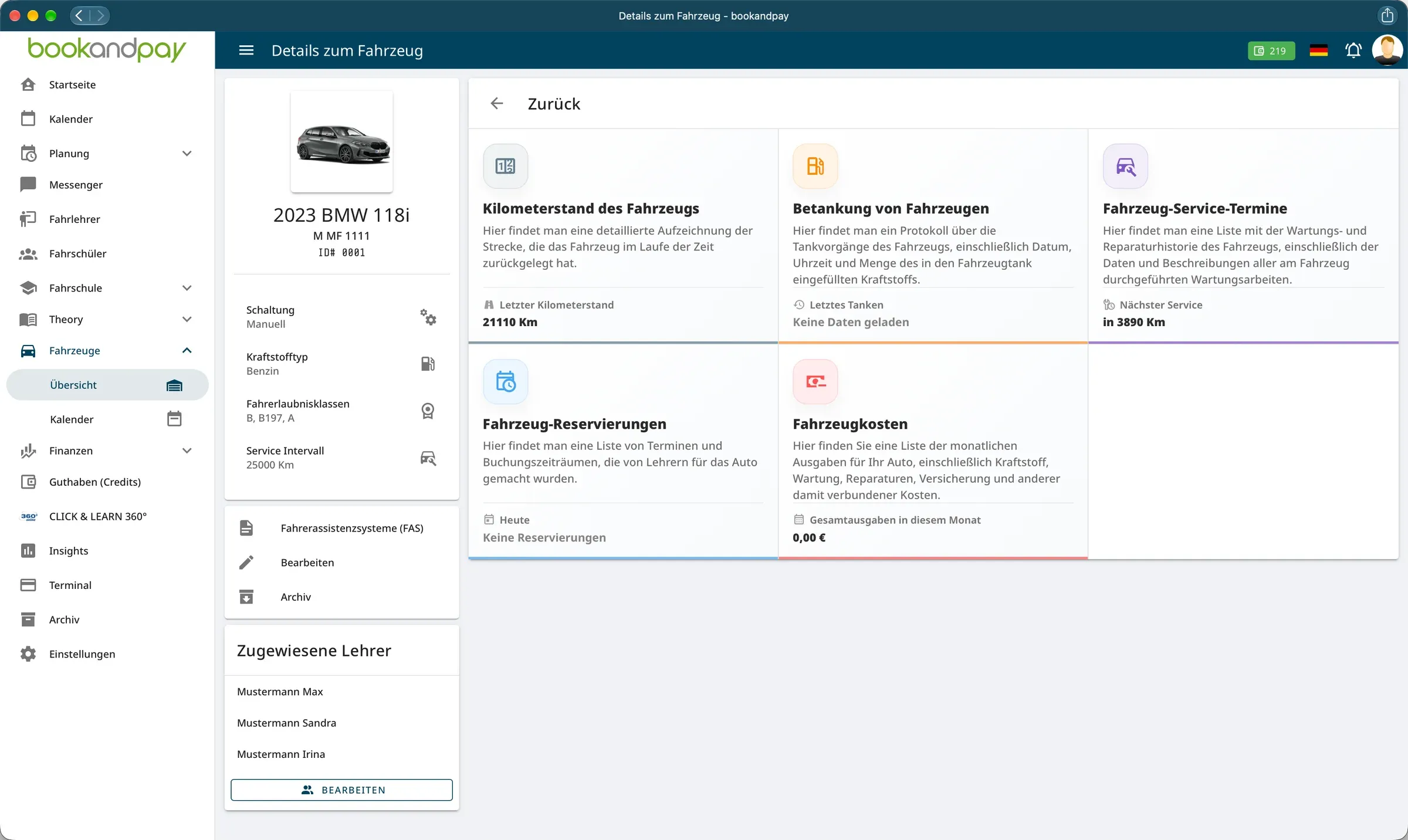Open Einstellungen settings in sidebar
Viewport: 1408px width, 840px height.
point(107,653)
